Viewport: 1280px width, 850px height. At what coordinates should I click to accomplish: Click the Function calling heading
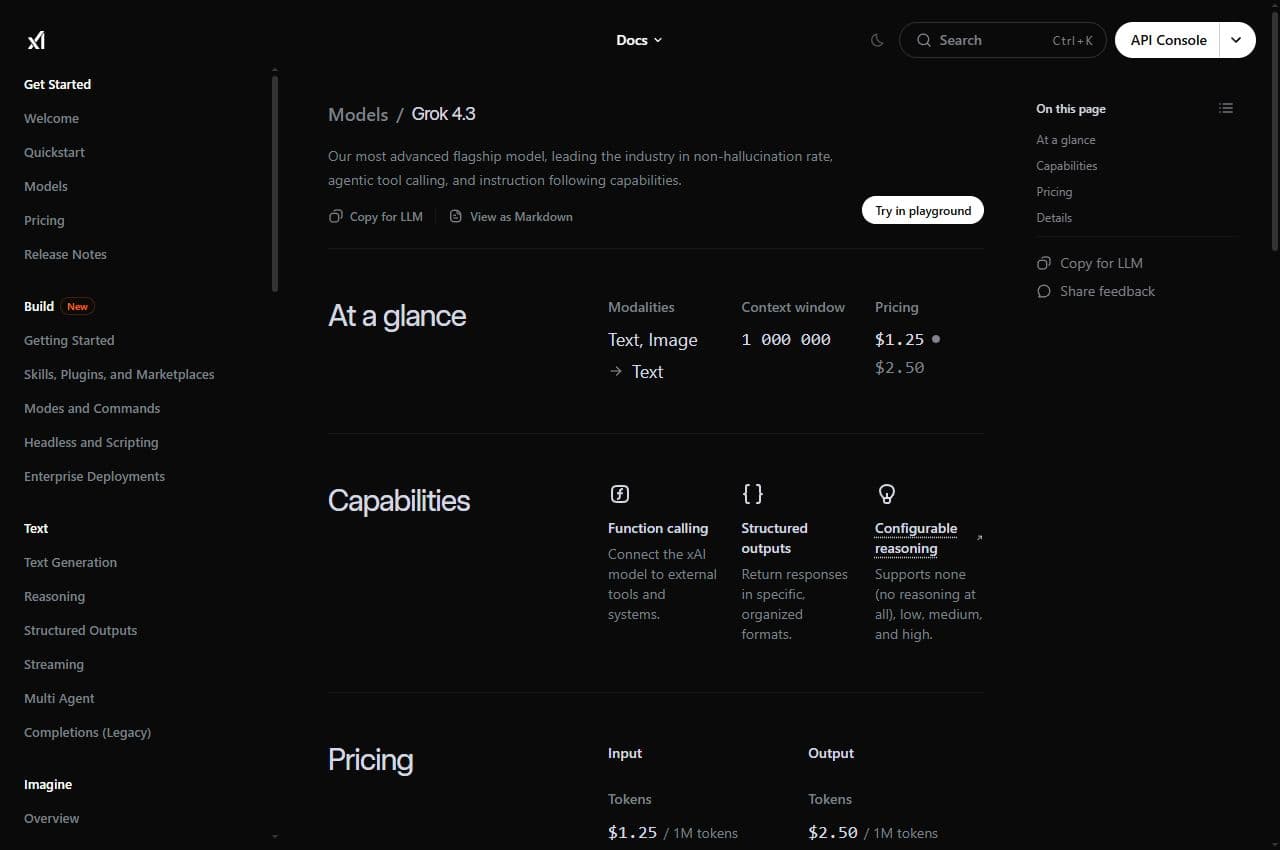point(658,528)
